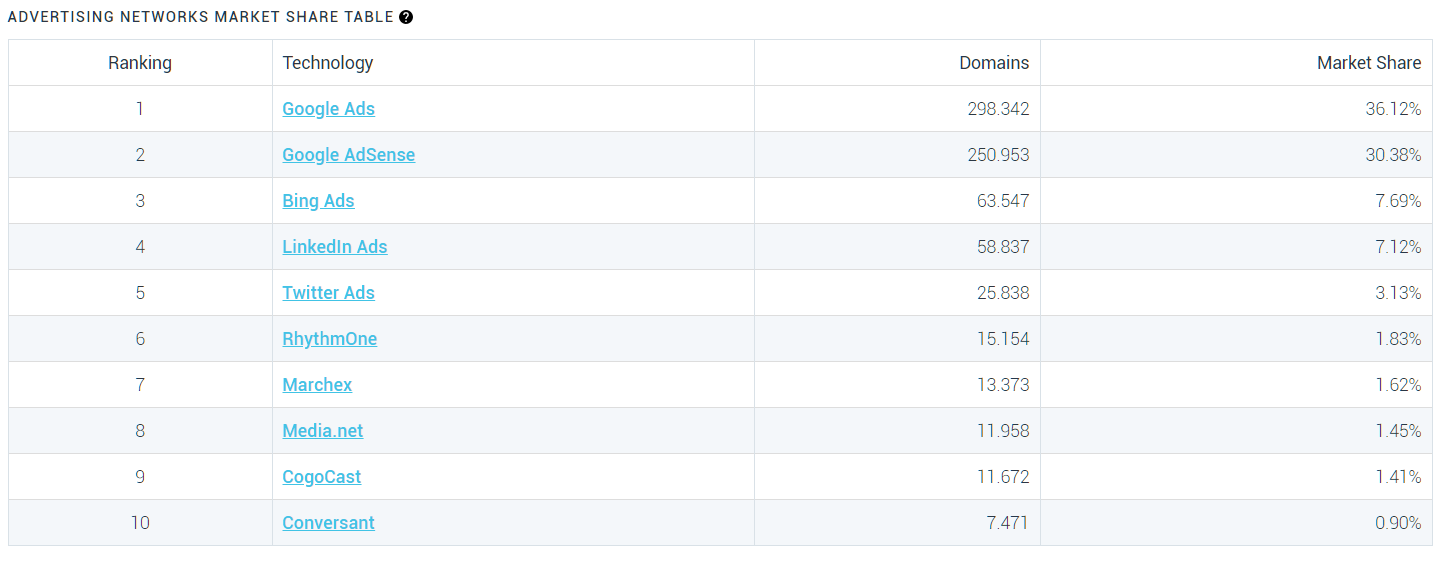
Task: Click the 3.13% market share cell
Action: (1236, 293)
